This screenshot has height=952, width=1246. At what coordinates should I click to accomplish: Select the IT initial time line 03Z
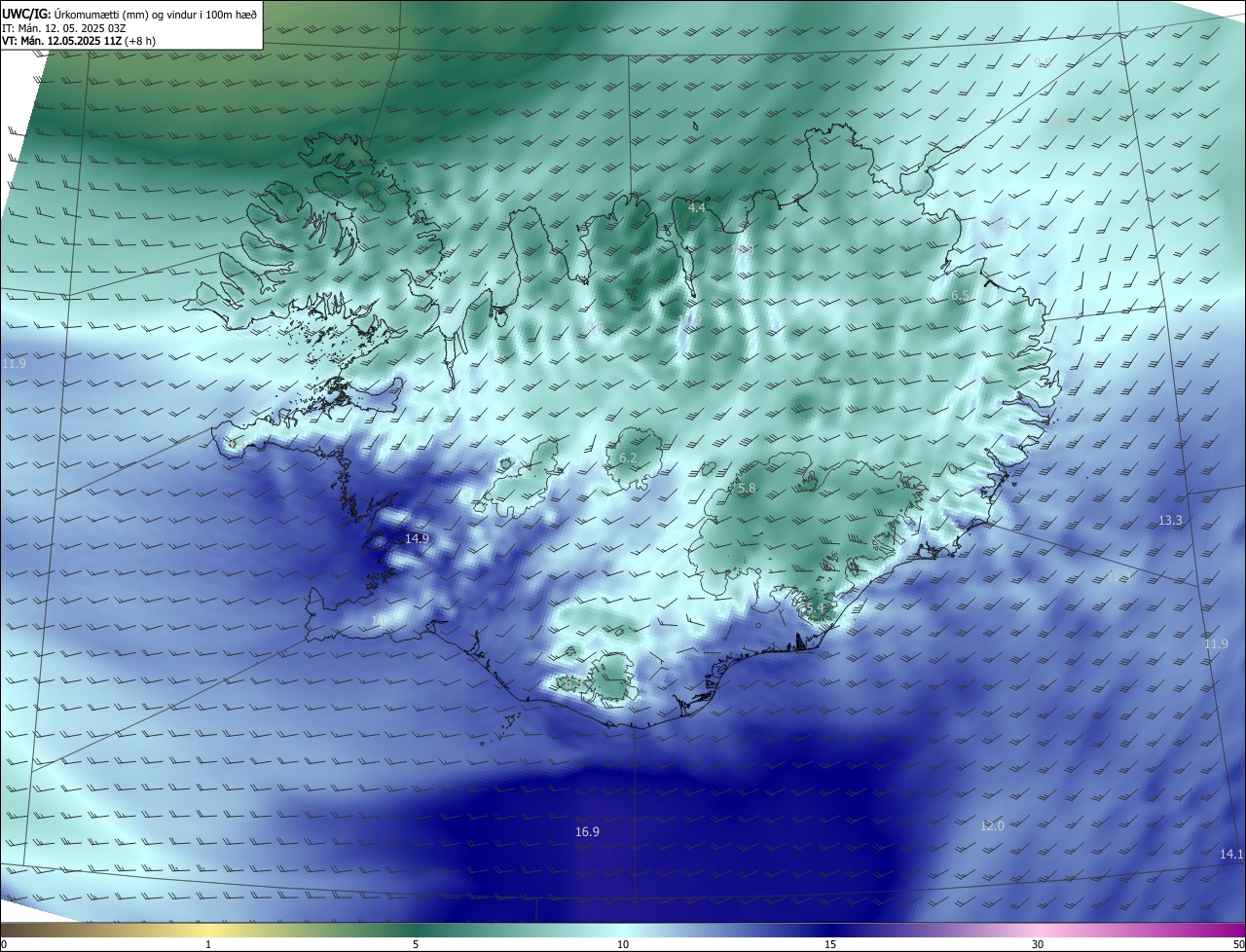[64, 28]
